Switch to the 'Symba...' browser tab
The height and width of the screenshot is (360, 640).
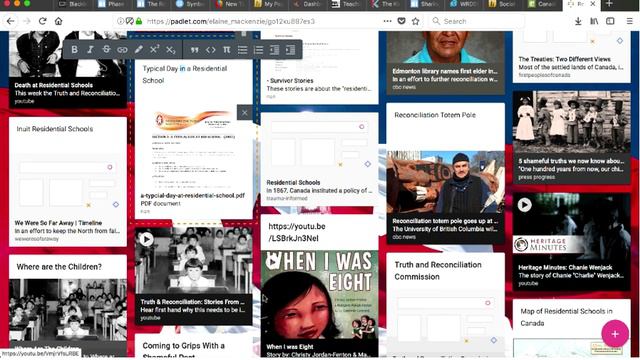(x=191, y=4)
